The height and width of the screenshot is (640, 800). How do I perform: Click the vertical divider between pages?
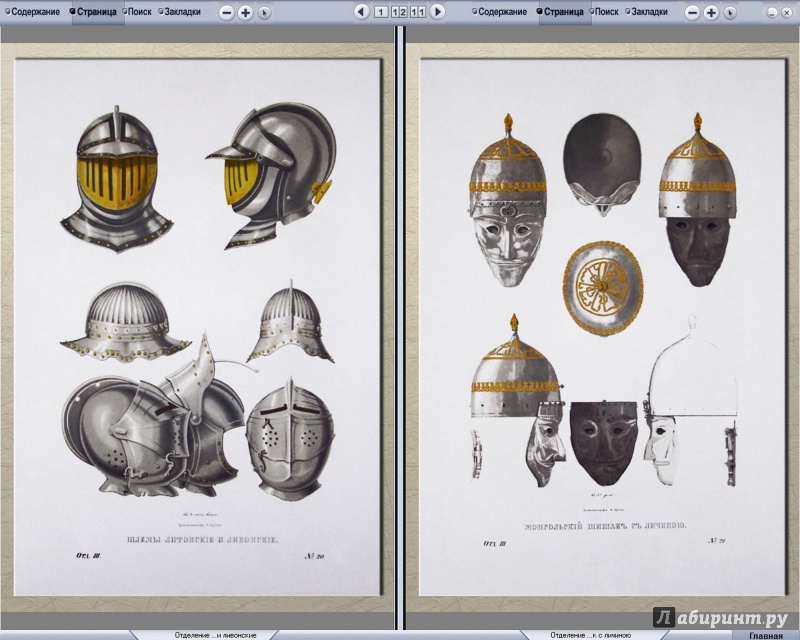400,327
